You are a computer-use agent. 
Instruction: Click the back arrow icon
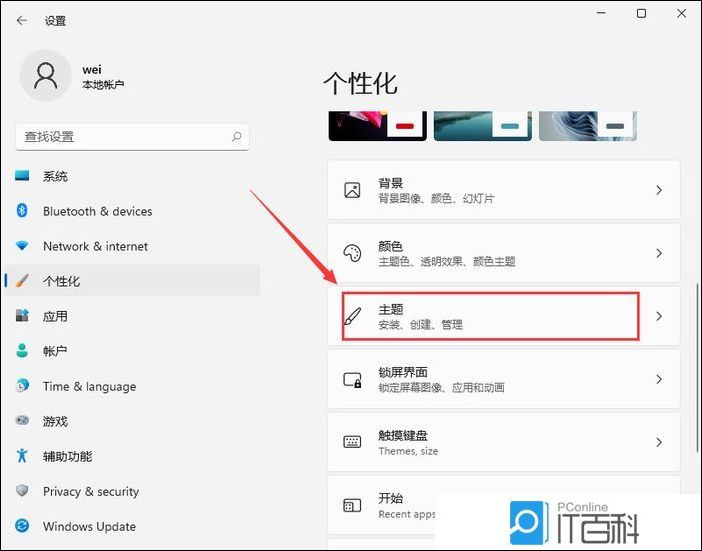point(21,20)
